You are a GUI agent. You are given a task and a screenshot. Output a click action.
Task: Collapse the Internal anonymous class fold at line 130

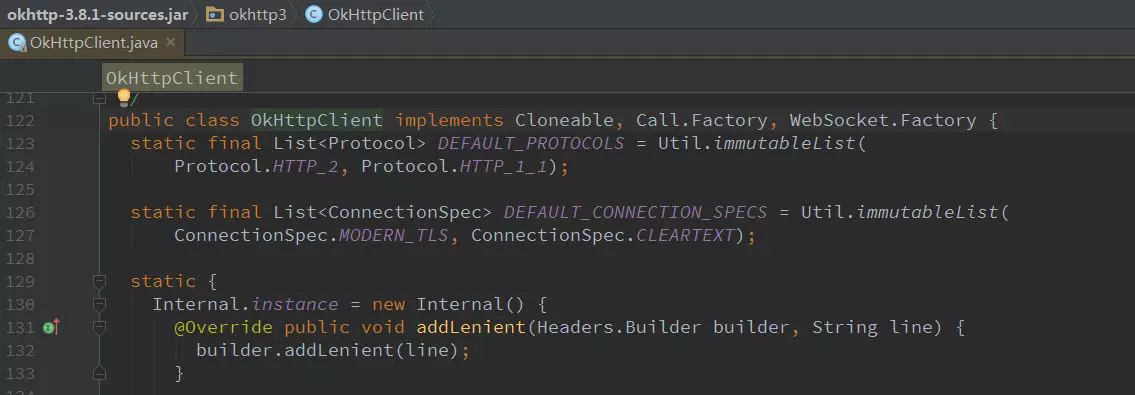point(100,304)
